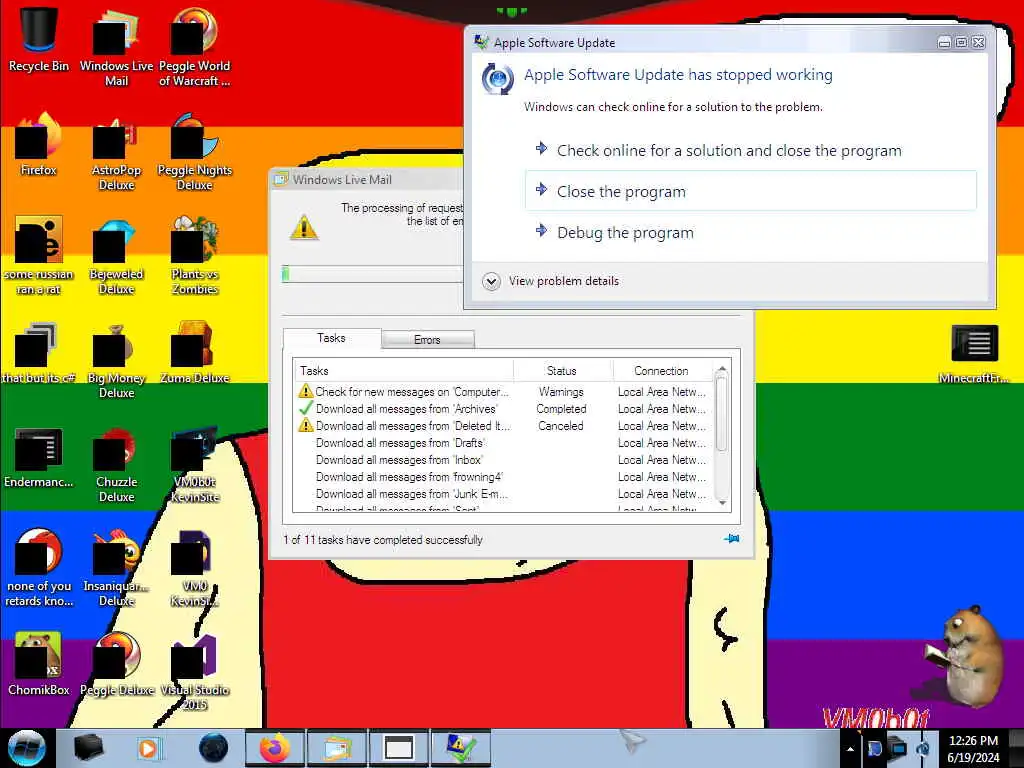Select 'that but its c#' desktop icon
Image resolution: width=1024 pixels, height=768 pixels.
[39, 351]
